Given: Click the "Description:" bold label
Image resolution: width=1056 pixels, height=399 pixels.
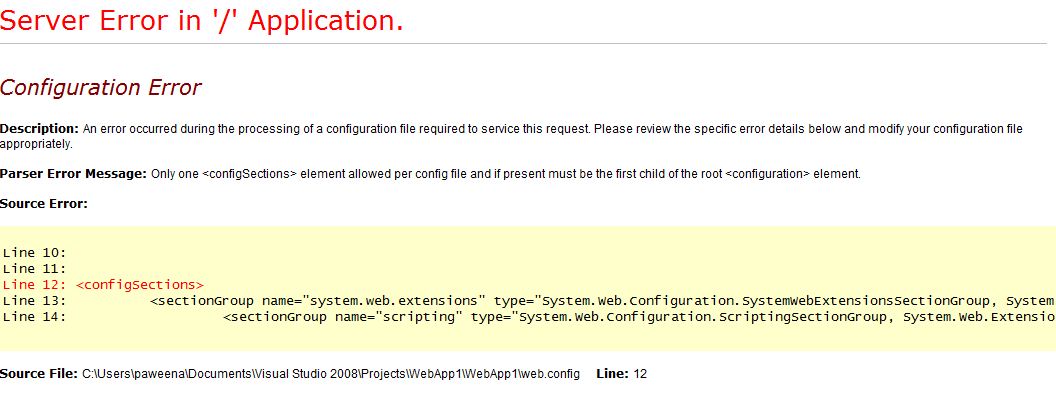Looking at the screenshot, I should (40, 129).
